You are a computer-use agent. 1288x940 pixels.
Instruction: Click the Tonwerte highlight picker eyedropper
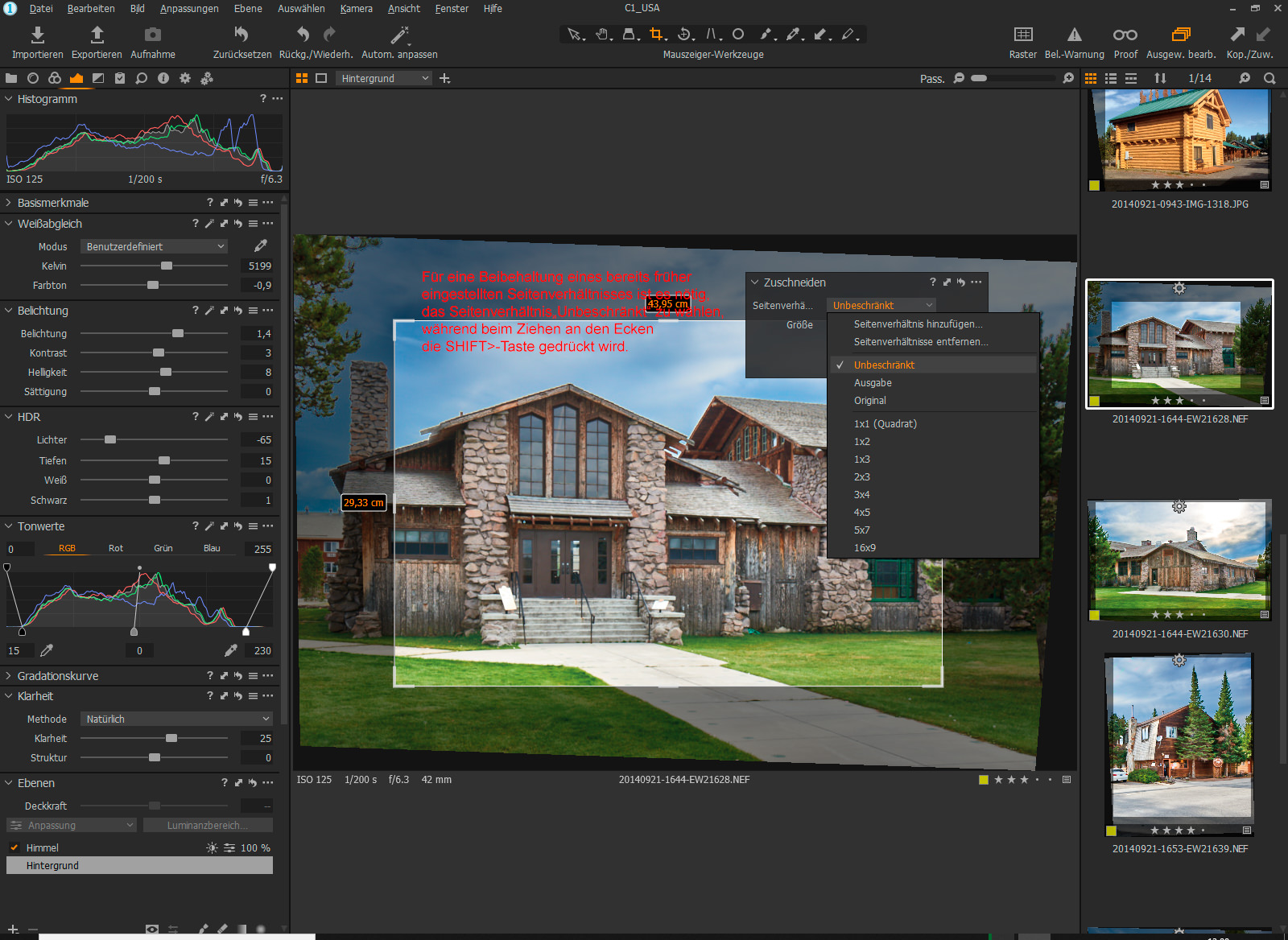coord(231,650)
